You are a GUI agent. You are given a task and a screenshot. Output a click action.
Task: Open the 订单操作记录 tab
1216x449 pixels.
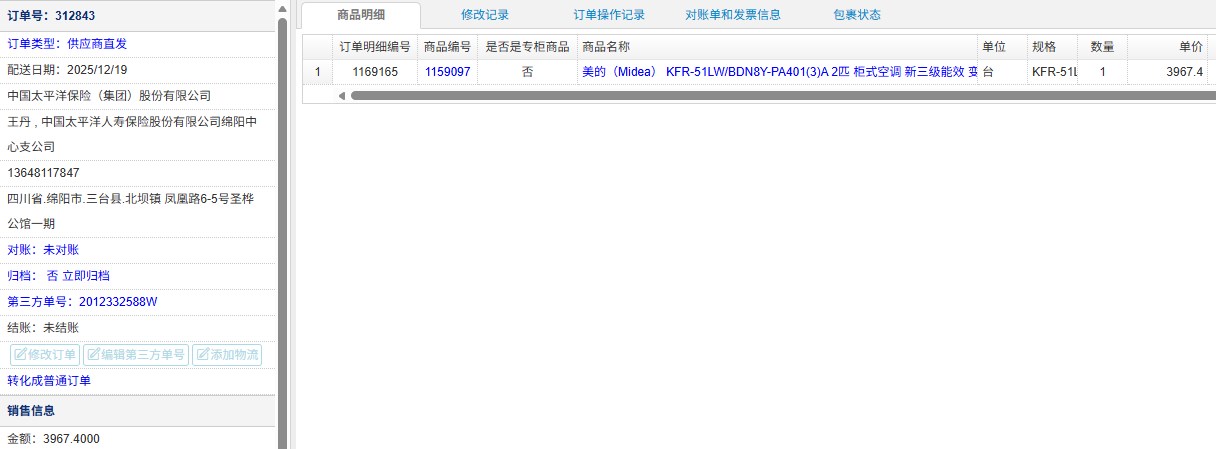tap(609, 15)
